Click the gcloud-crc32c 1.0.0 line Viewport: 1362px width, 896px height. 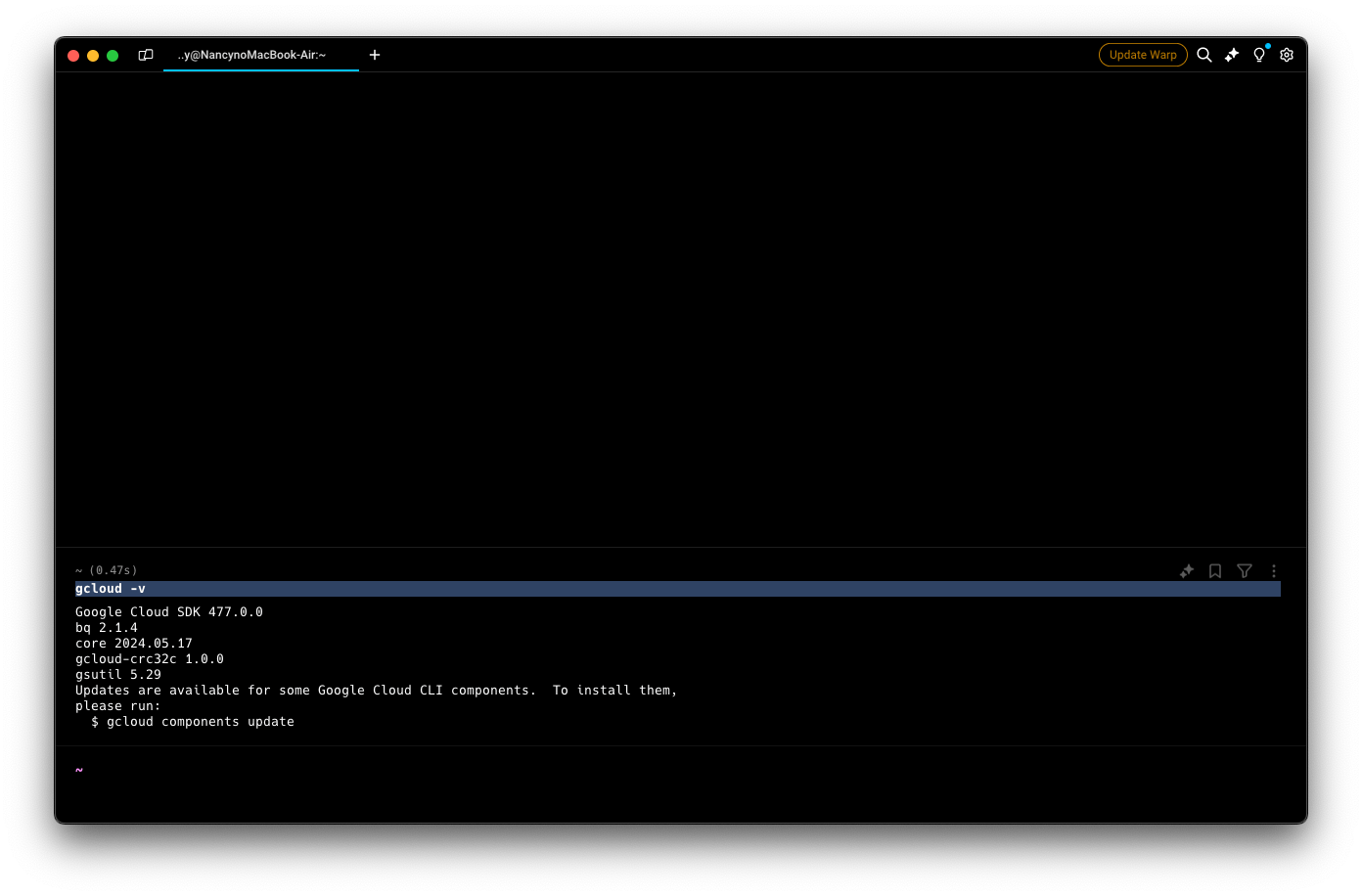[x=150, y=659]
